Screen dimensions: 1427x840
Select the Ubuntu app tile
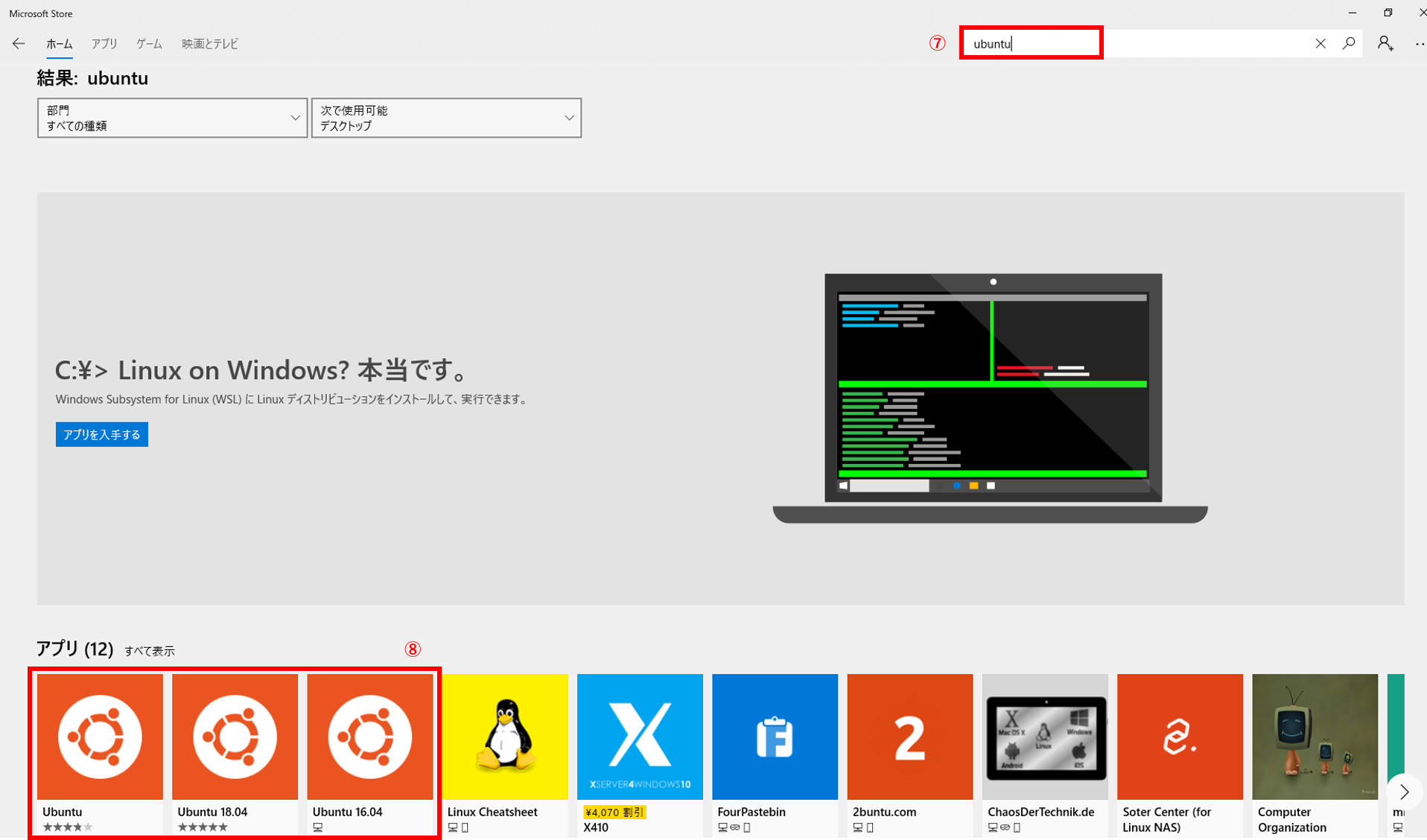pyautogui.click(x=100, y=737)
